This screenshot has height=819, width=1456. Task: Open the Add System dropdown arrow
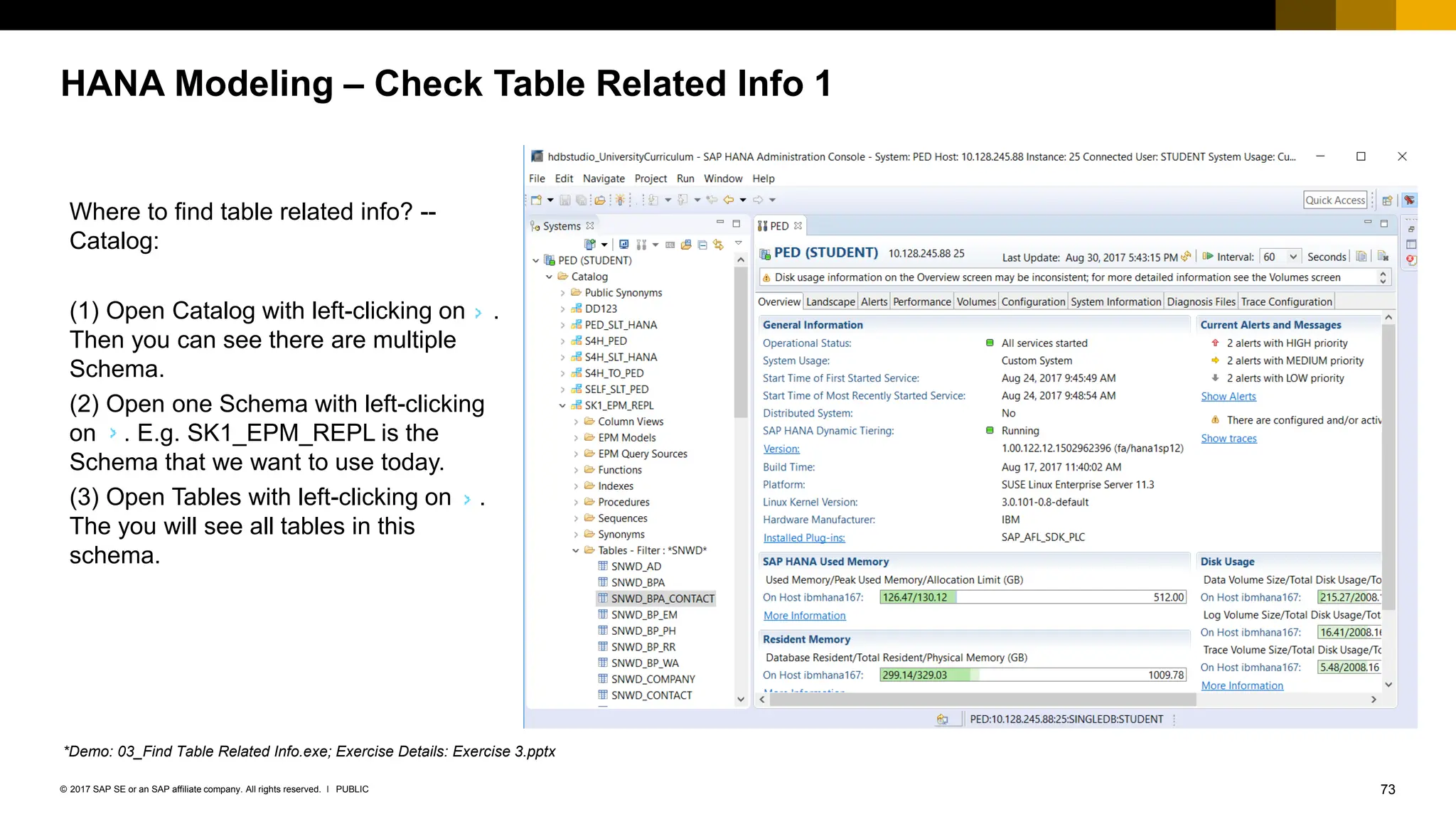coord(604,245)
